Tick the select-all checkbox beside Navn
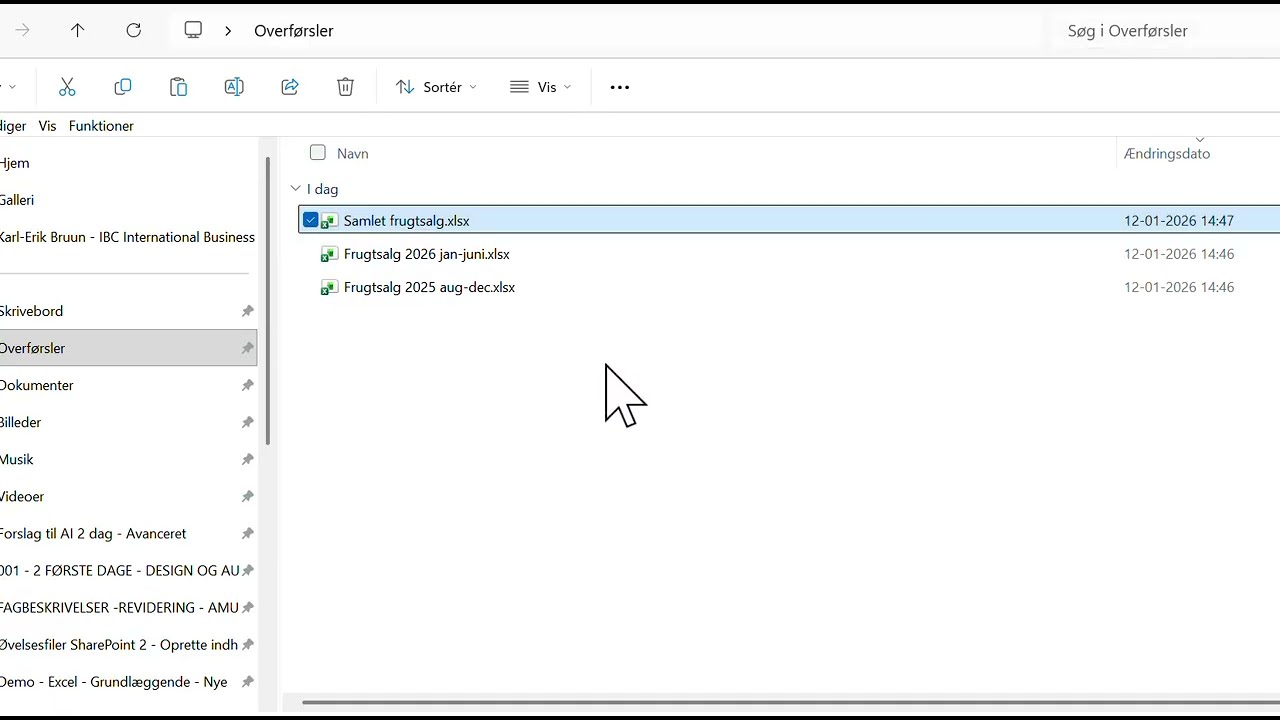1280x720 pixels. point(318,153)
